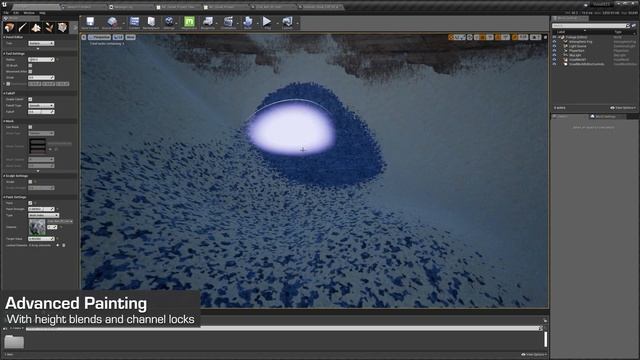Viewport: 640px width, 360px height.
Task: Click the Save Current toolbar icon
Action: (90, 22)
